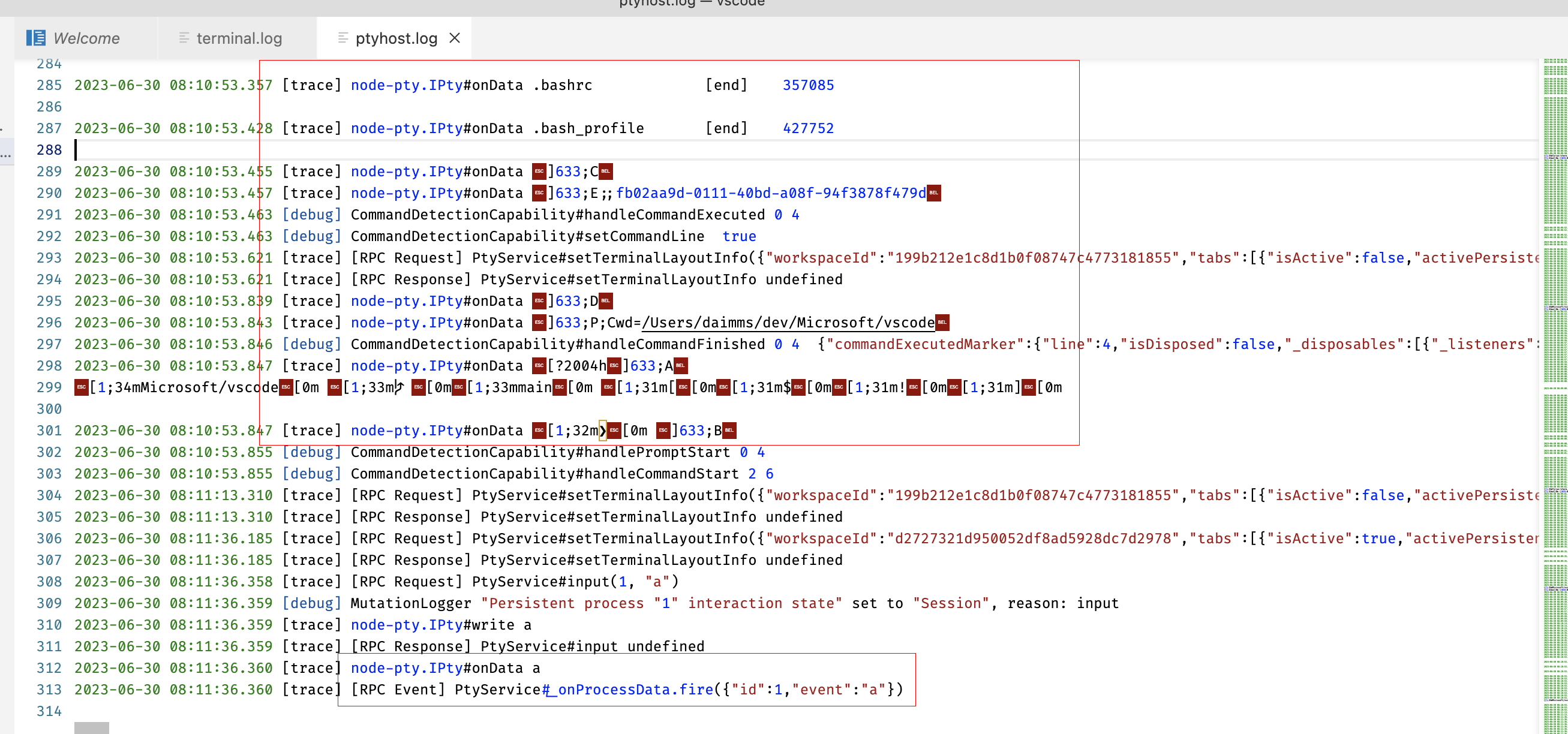Click the word undefined on line 294
This screenshot has width=1568, height=734.
[803, 279]
